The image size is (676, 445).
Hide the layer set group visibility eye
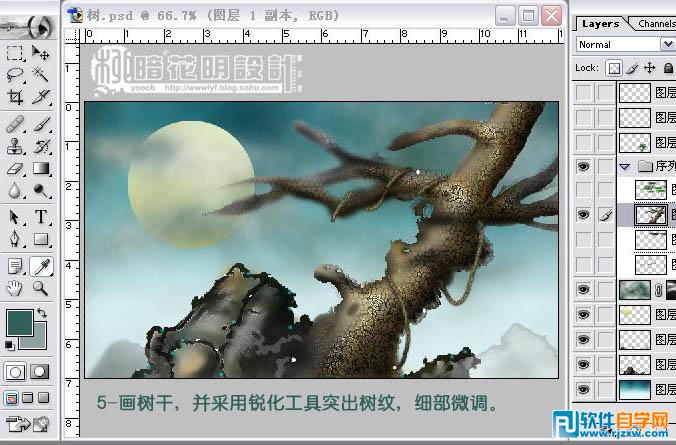pyautogui.click(x=583, y=166)
